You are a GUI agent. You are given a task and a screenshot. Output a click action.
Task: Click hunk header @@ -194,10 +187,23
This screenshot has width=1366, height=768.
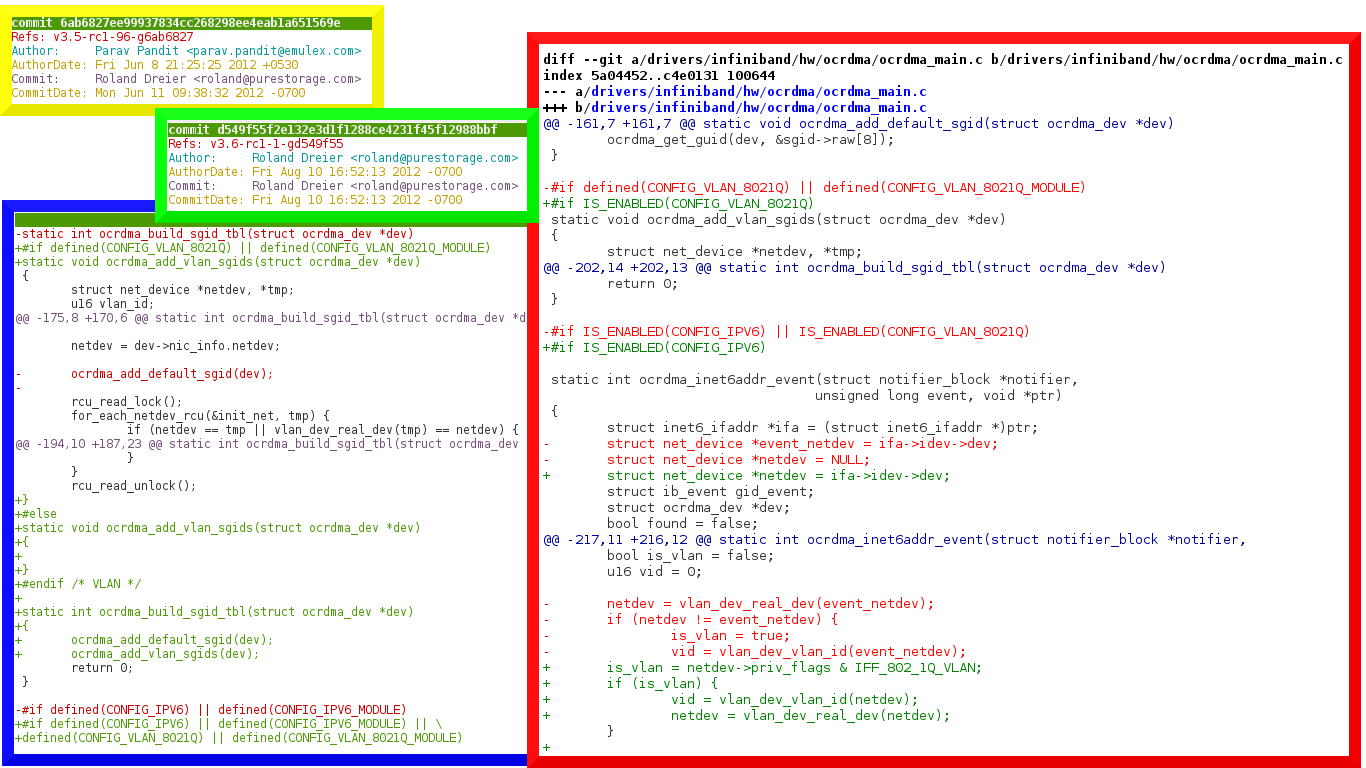pos(266,444)
